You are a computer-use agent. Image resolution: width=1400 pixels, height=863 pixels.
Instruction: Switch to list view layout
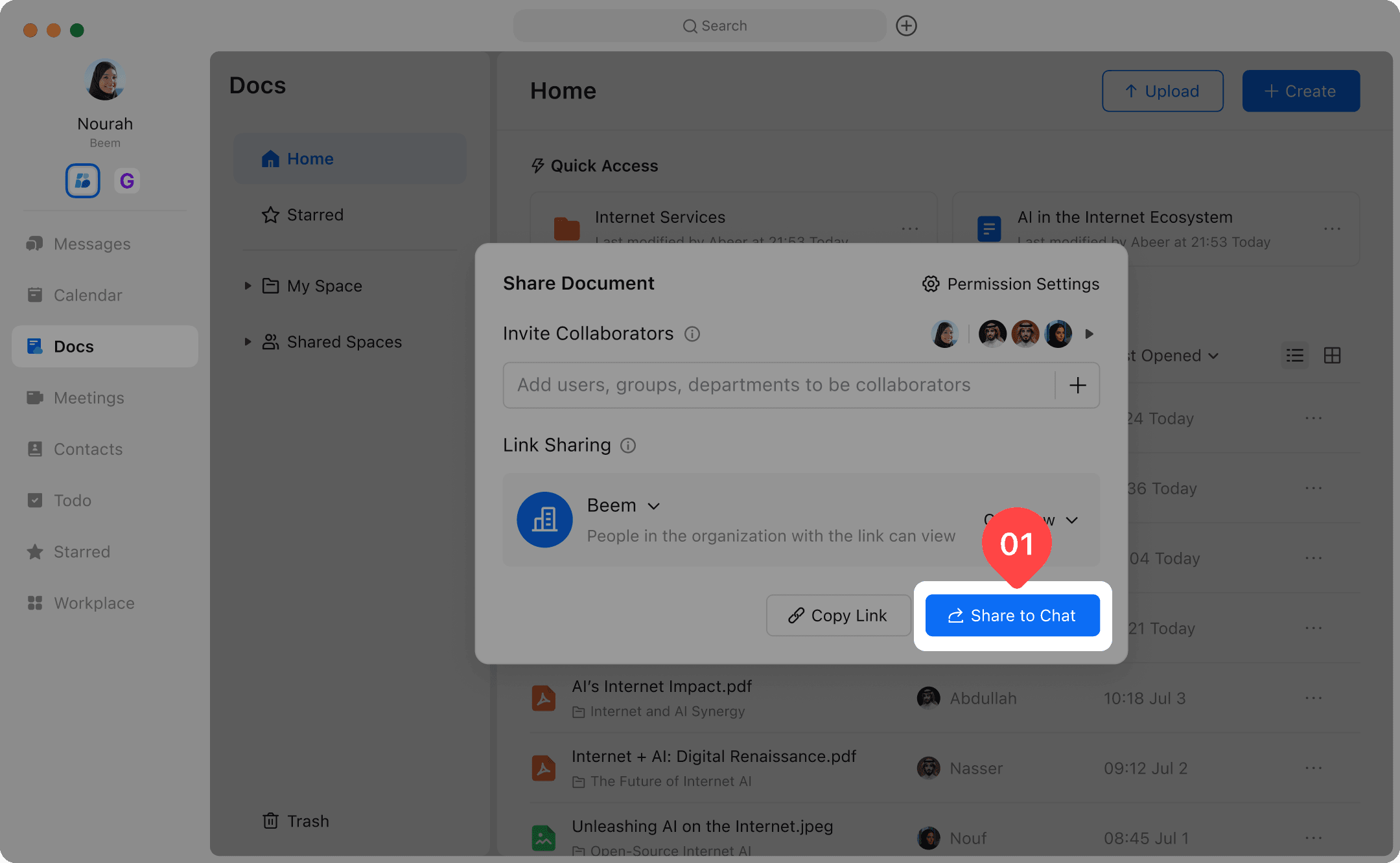point(1294,356)
